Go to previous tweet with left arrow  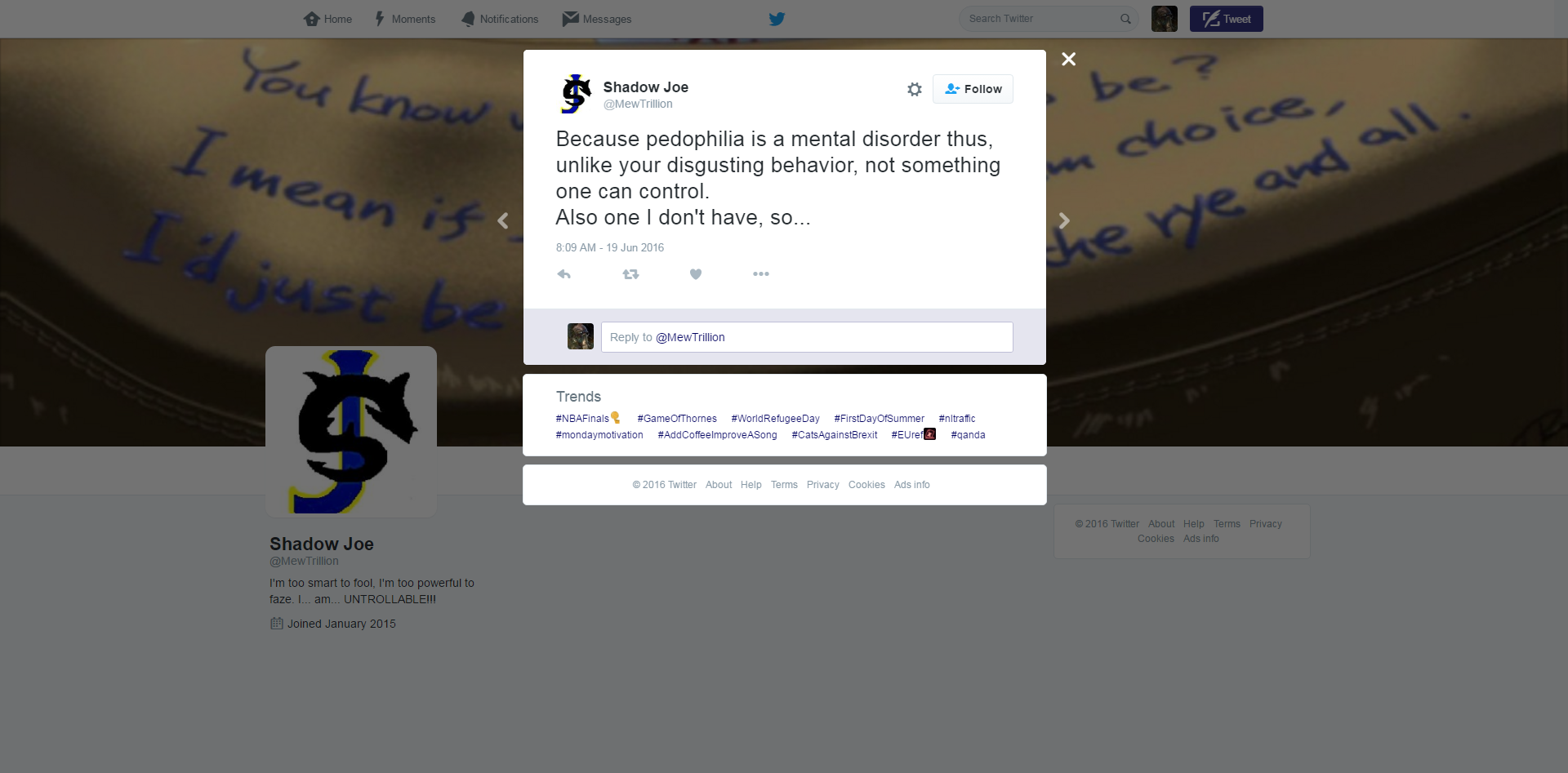tap(503, 220)
